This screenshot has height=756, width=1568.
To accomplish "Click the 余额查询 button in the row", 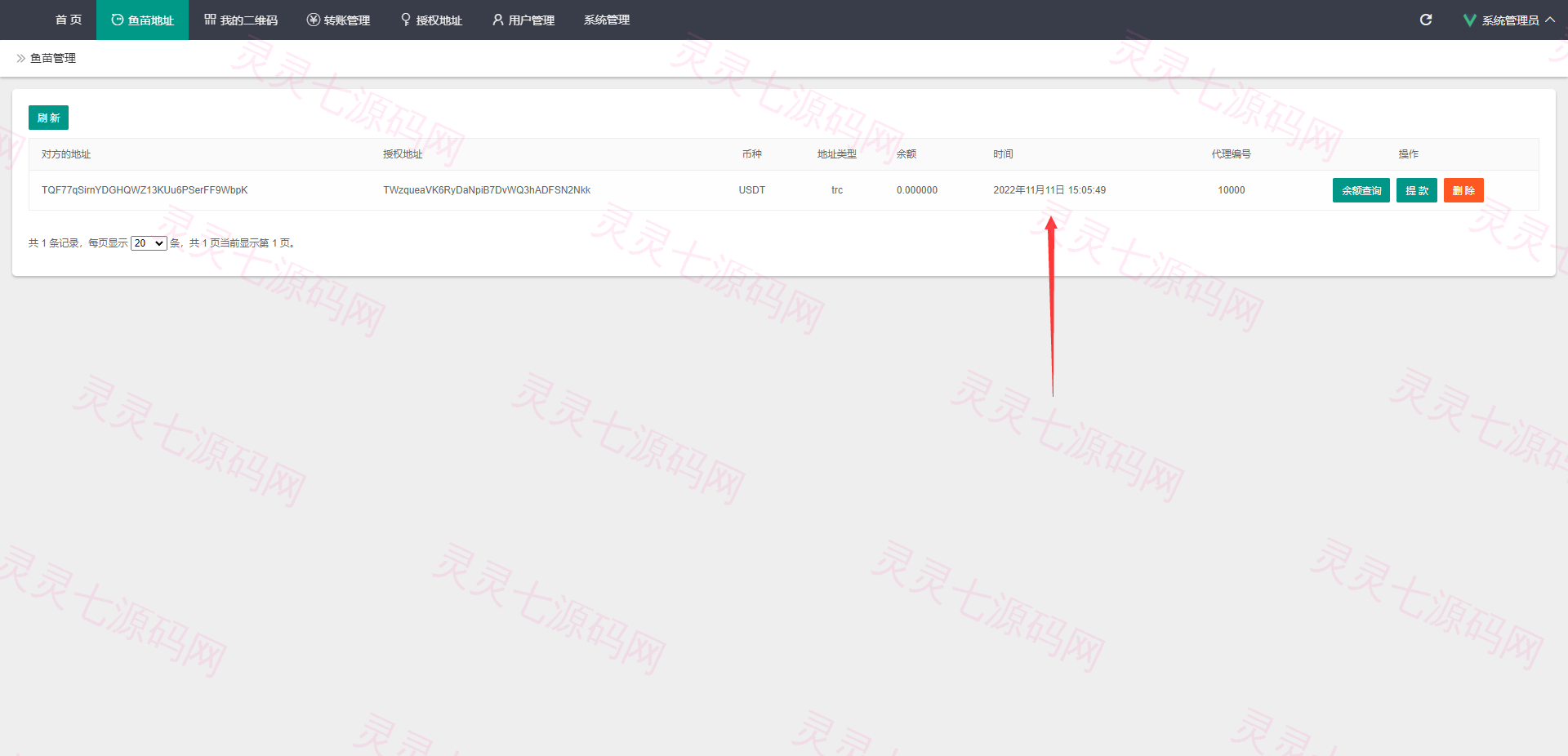I will coord(1361,190).
